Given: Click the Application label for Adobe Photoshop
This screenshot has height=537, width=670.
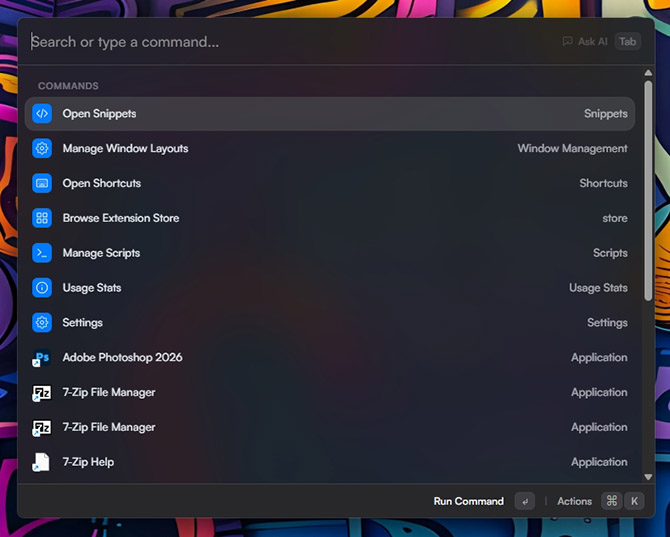Looking at the screenshot, I should coord(599,358).
